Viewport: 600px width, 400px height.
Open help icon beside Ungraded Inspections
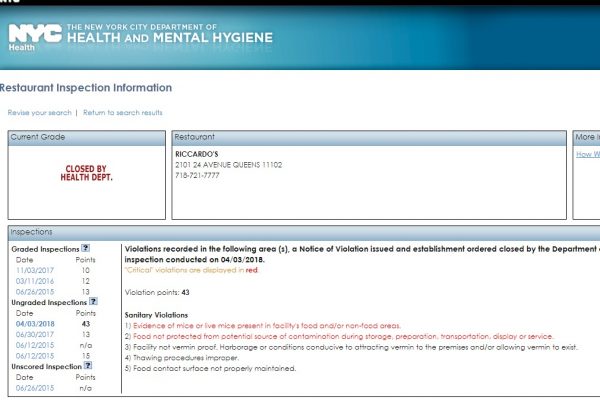coord(94,300)
